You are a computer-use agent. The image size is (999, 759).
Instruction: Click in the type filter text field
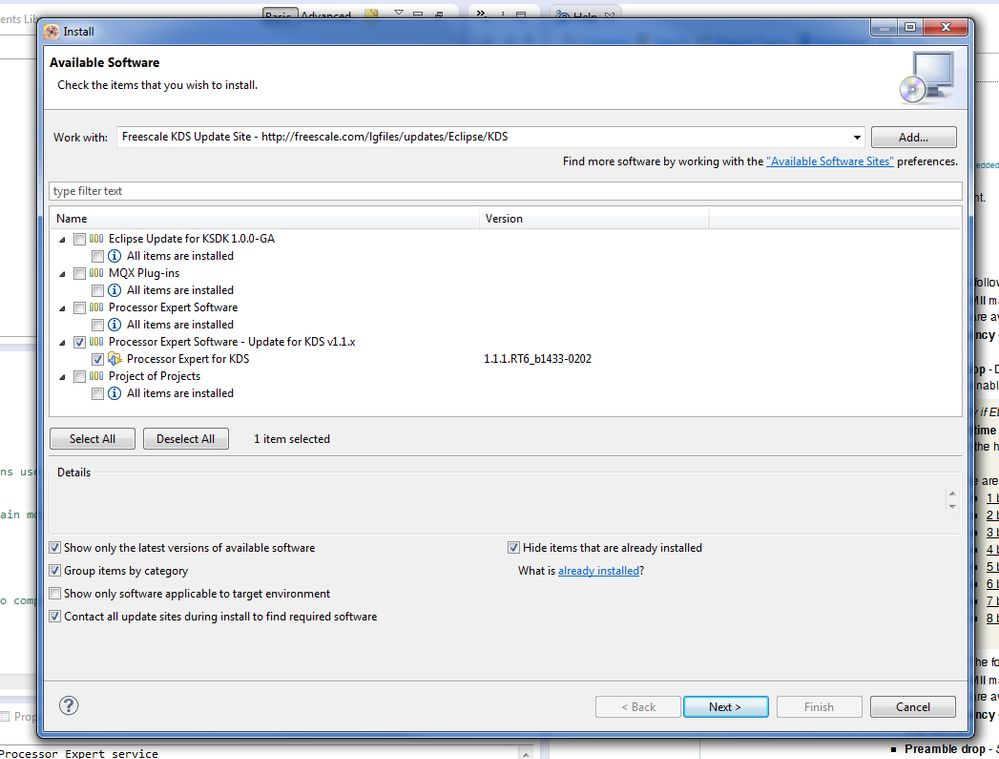(505, 191)
